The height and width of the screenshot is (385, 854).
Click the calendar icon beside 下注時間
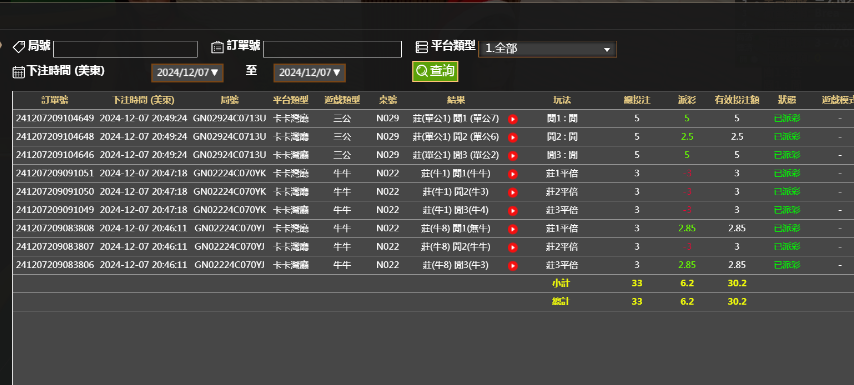(19, 72)
